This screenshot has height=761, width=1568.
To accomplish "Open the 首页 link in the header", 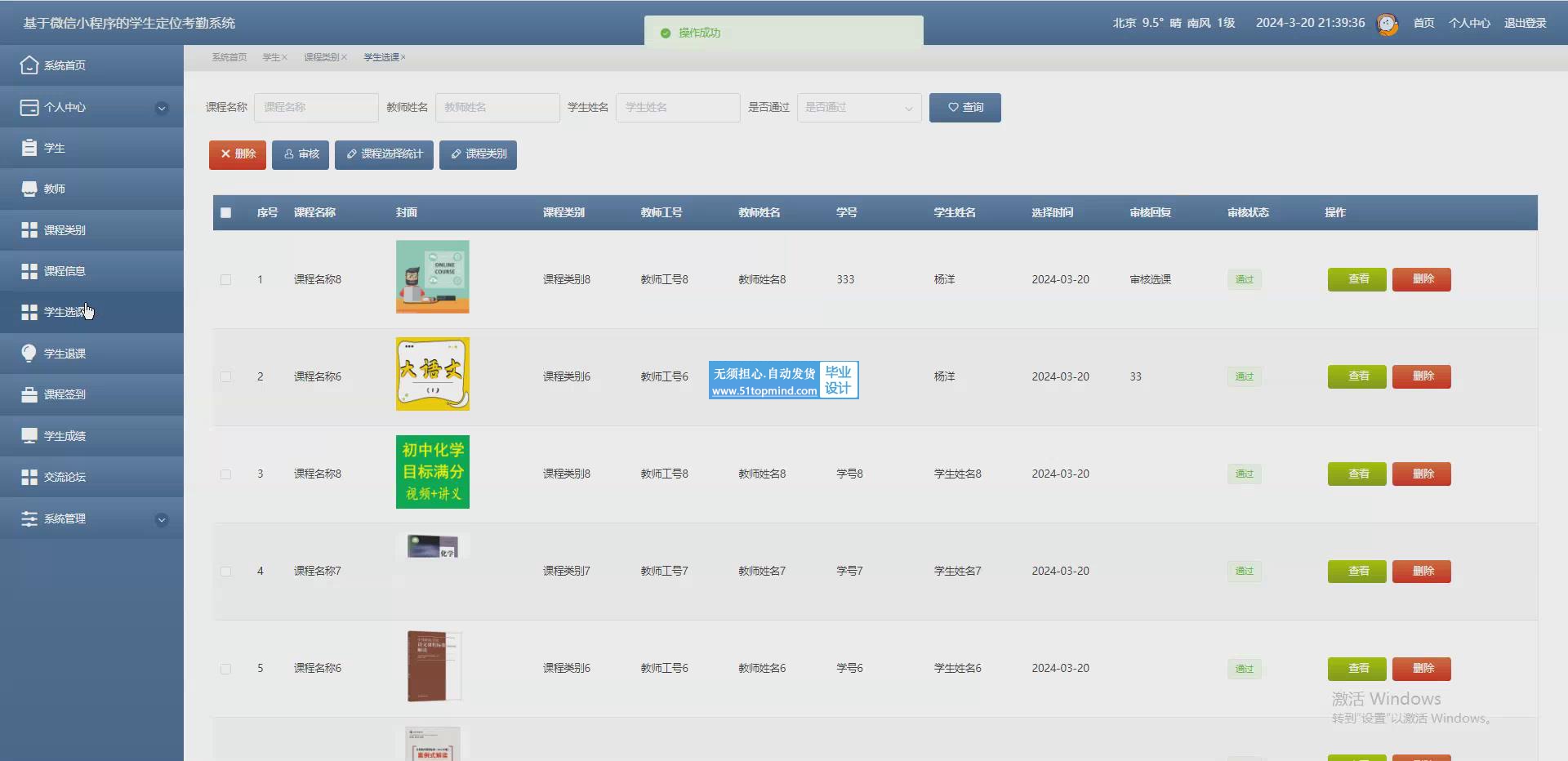I will 1424,23.
